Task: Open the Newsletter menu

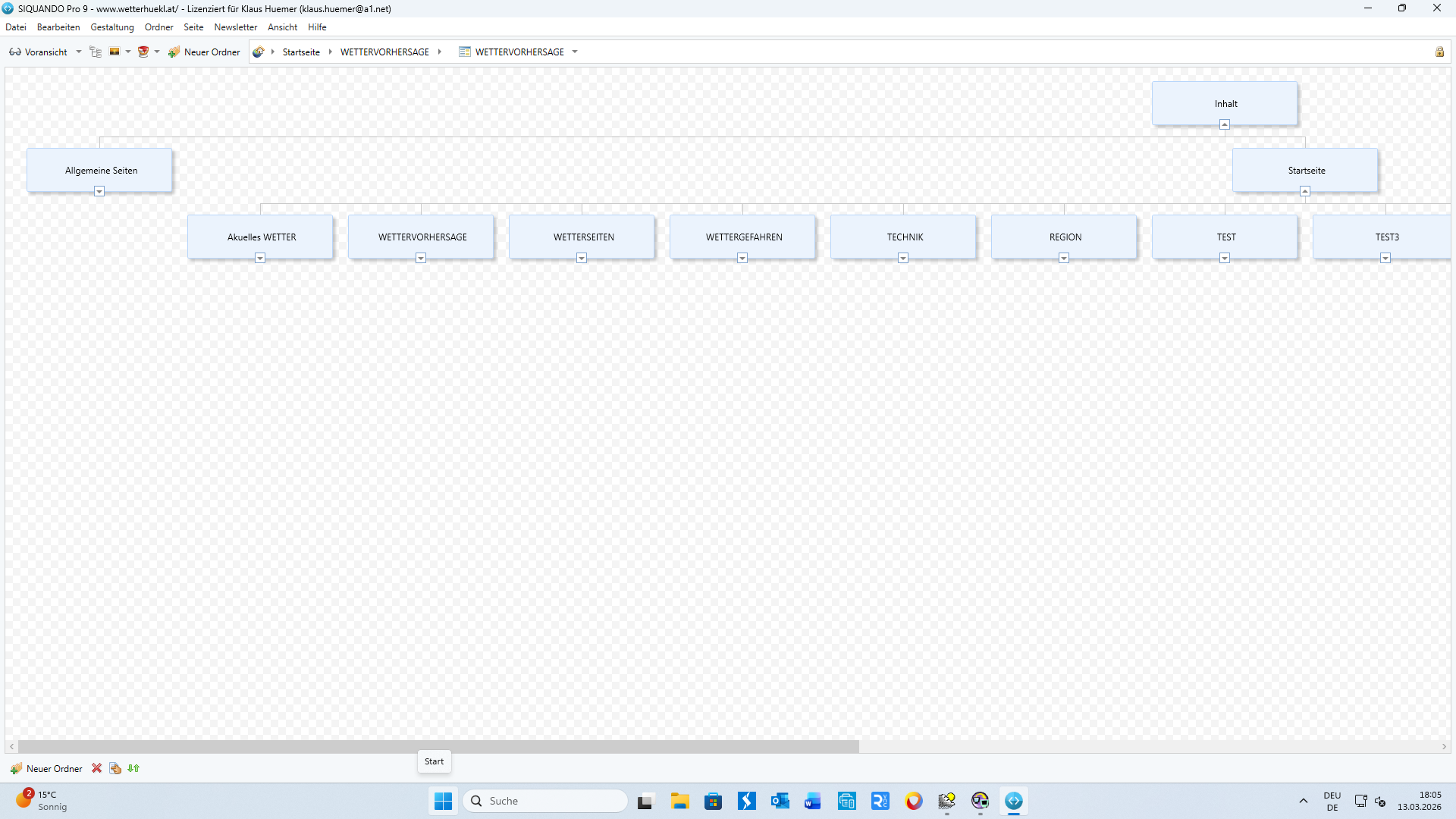Action: pos(235,27)
